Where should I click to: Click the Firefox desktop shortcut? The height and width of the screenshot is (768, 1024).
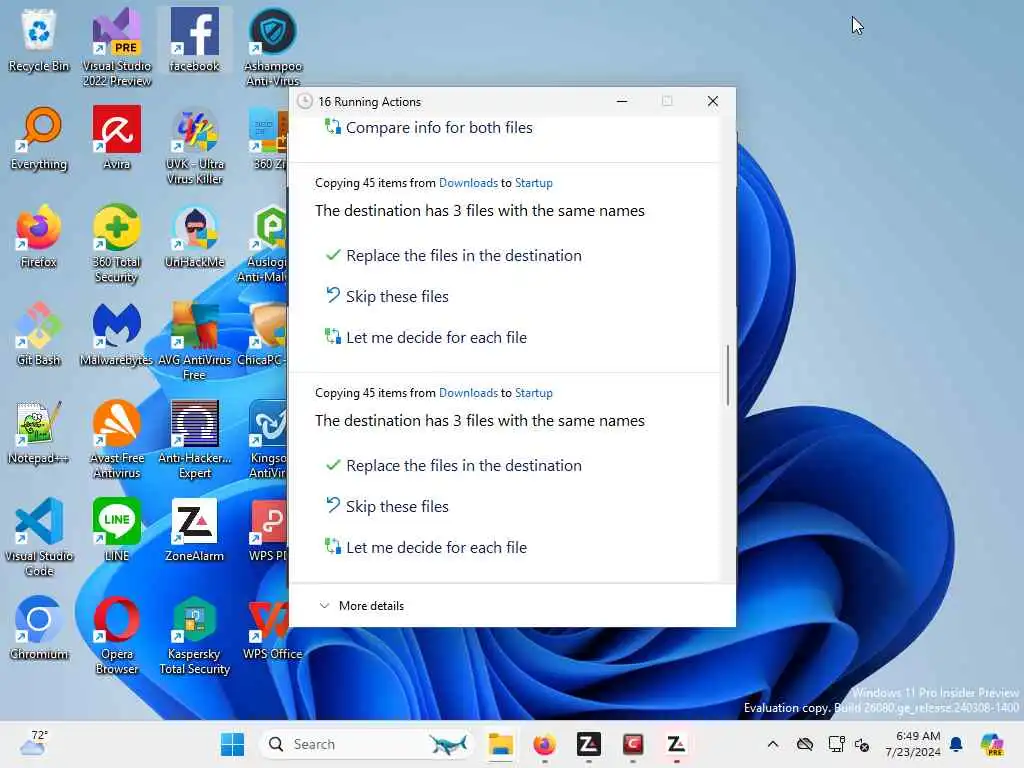[x=39, y=237]
